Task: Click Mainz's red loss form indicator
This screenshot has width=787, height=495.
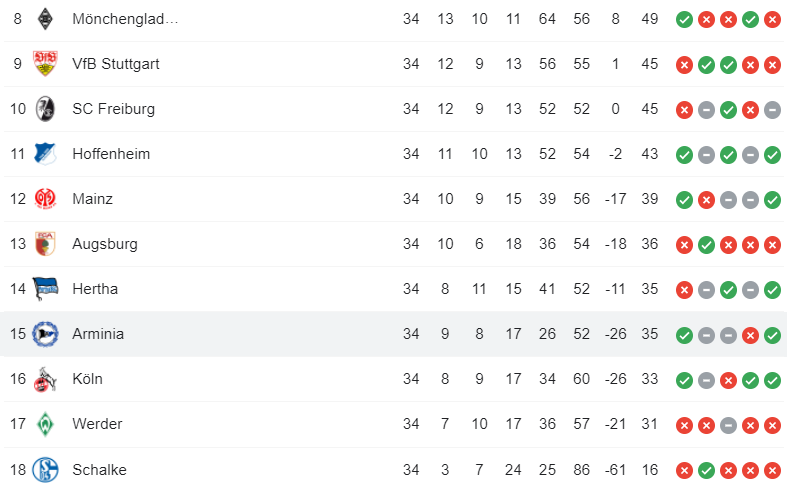Action: (706, 200)
